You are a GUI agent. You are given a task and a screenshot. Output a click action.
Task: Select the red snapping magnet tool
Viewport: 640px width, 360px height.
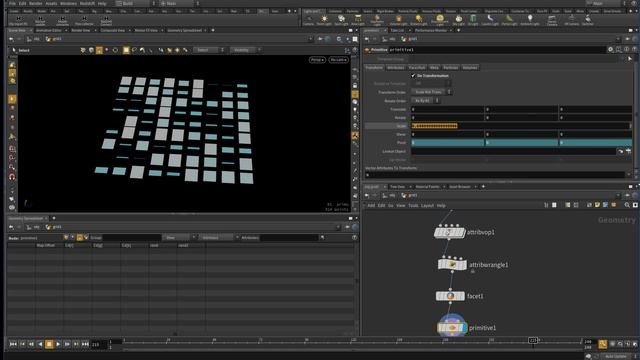[x=12, y=177]
